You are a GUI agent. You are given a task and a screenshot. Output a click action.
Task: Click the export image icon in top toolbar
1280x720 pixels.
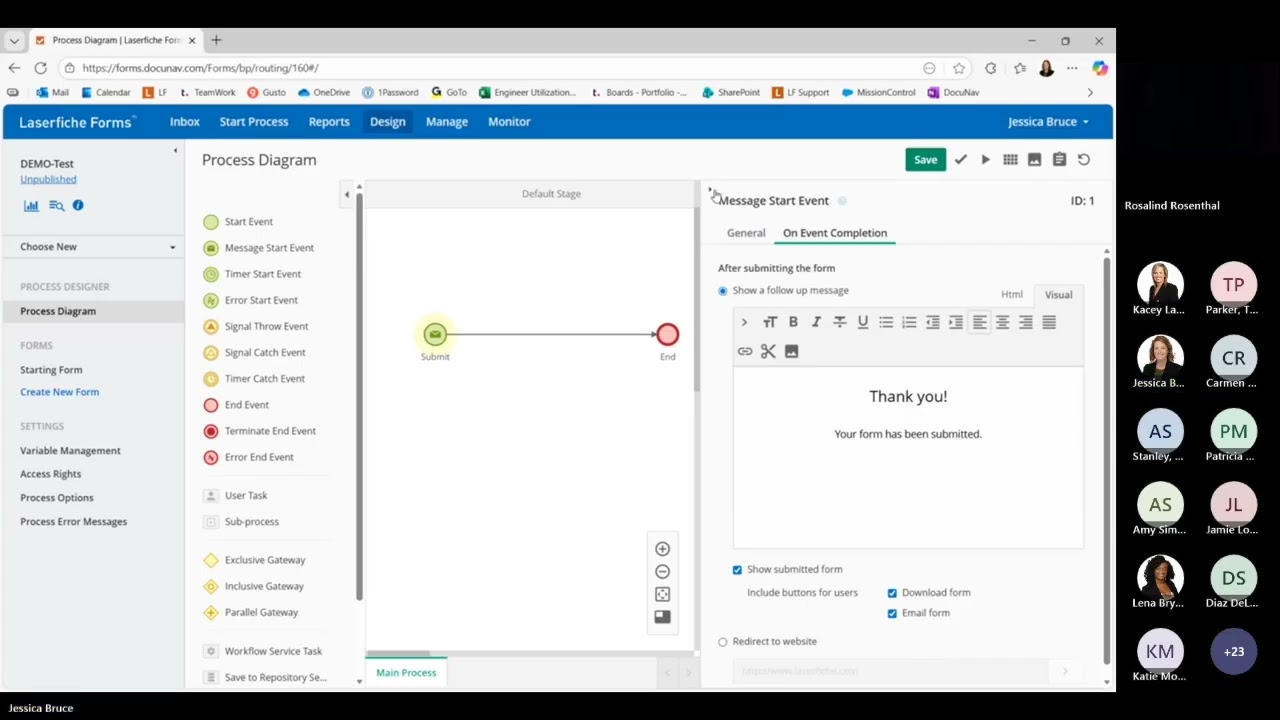coord(1034,160)
